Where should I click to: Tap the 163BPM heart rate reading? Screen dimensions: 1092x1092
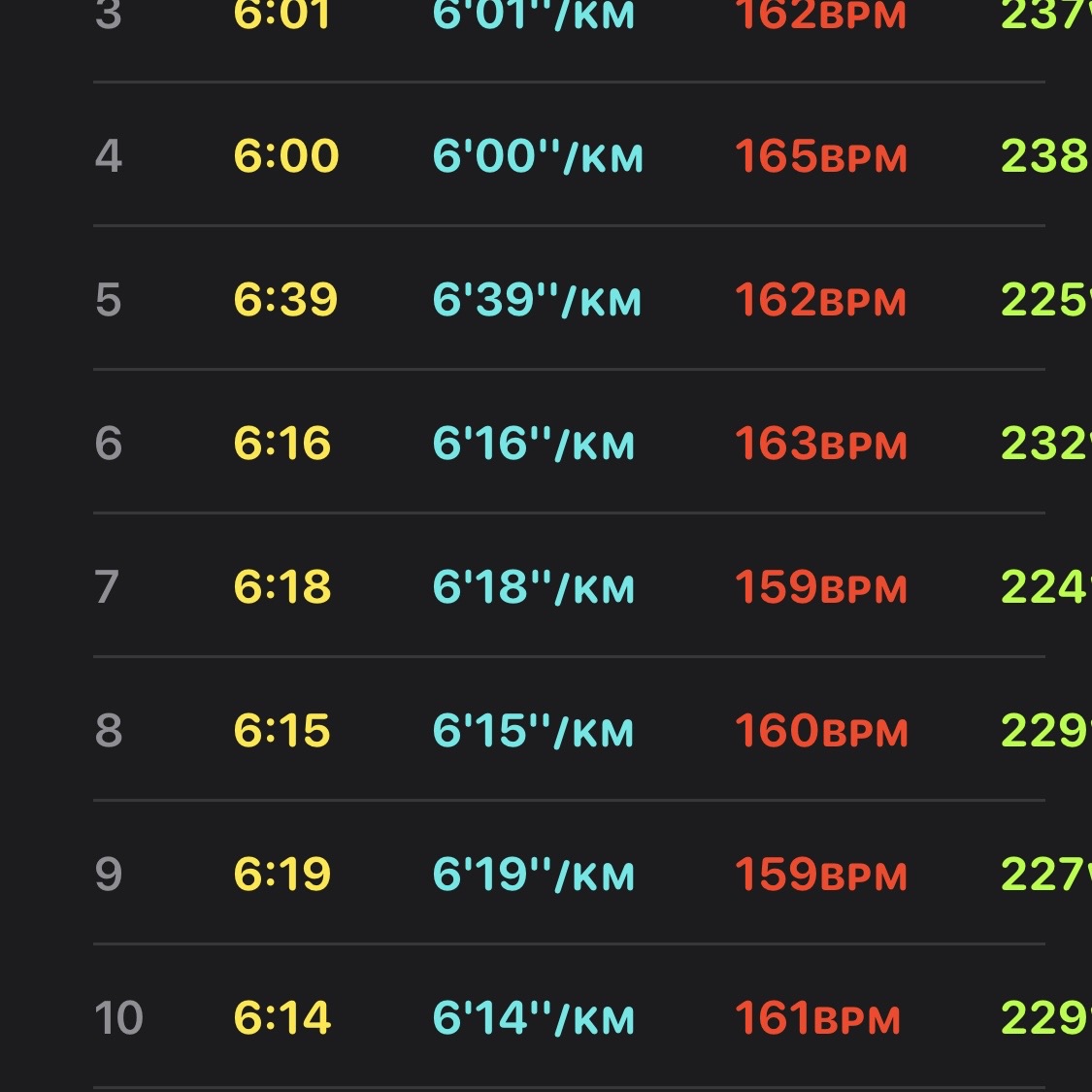coord(821,444)
